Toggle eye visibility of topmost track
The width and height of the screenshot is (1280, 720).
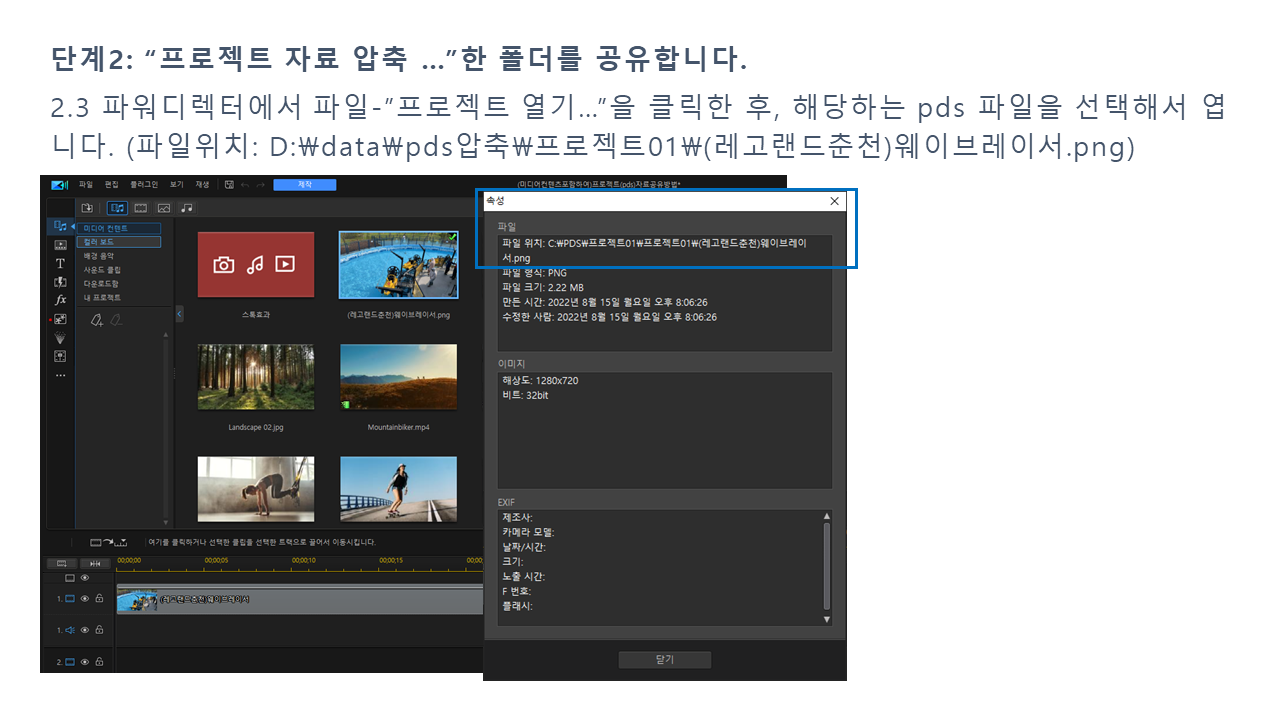[85, 578]
